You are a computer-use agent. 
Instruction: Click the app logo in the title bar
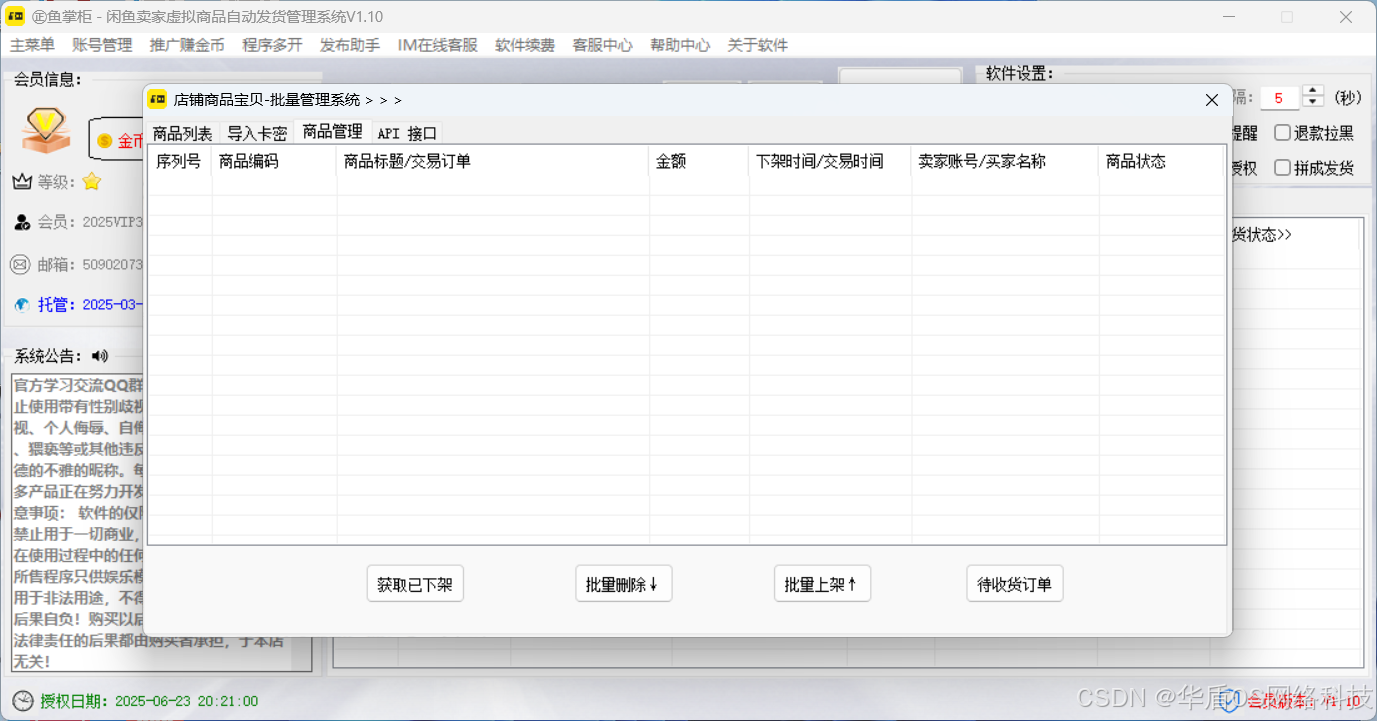[16, 17]
